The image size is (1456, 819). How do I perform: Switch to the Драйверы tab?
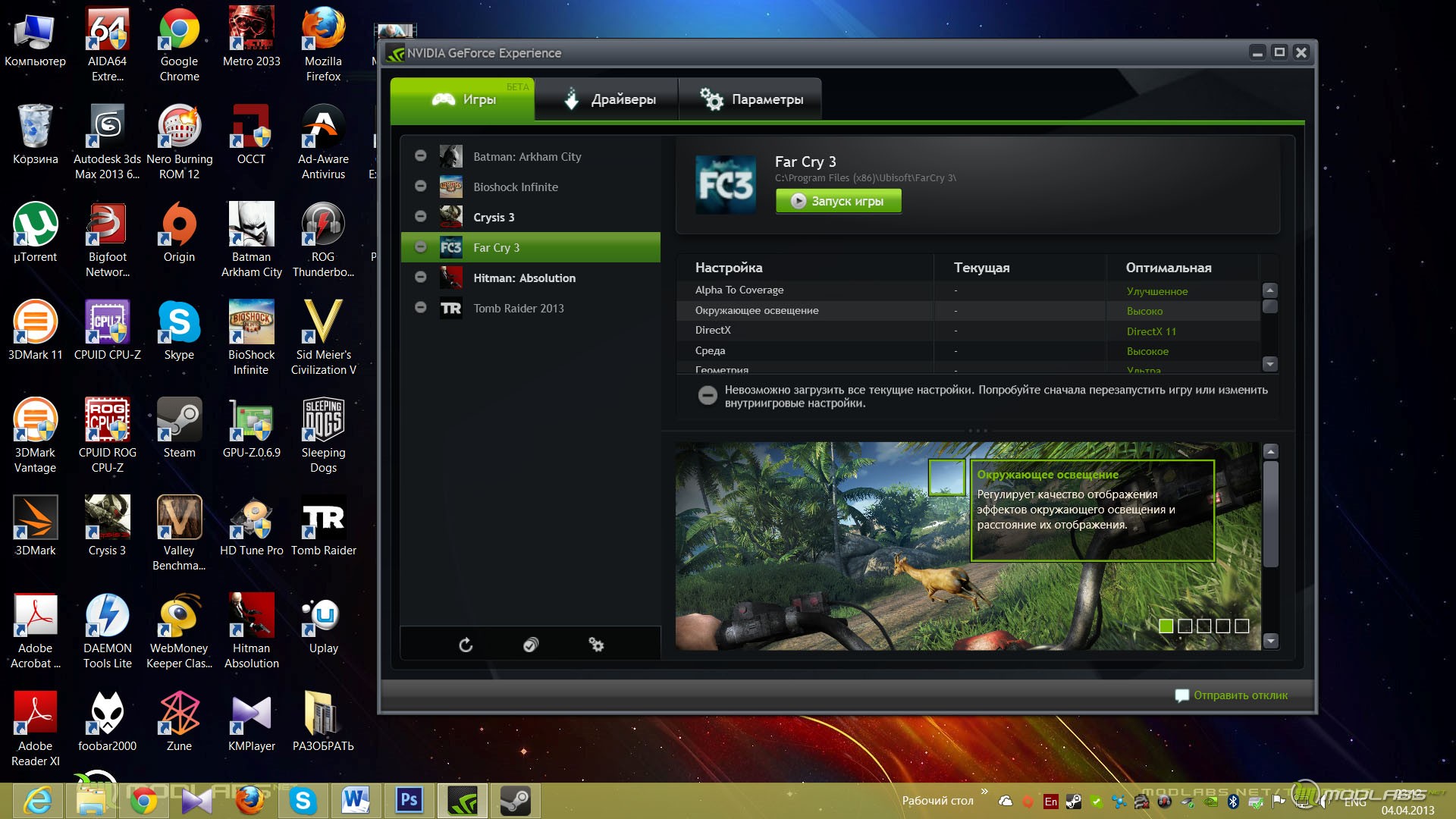pos(610,98)
